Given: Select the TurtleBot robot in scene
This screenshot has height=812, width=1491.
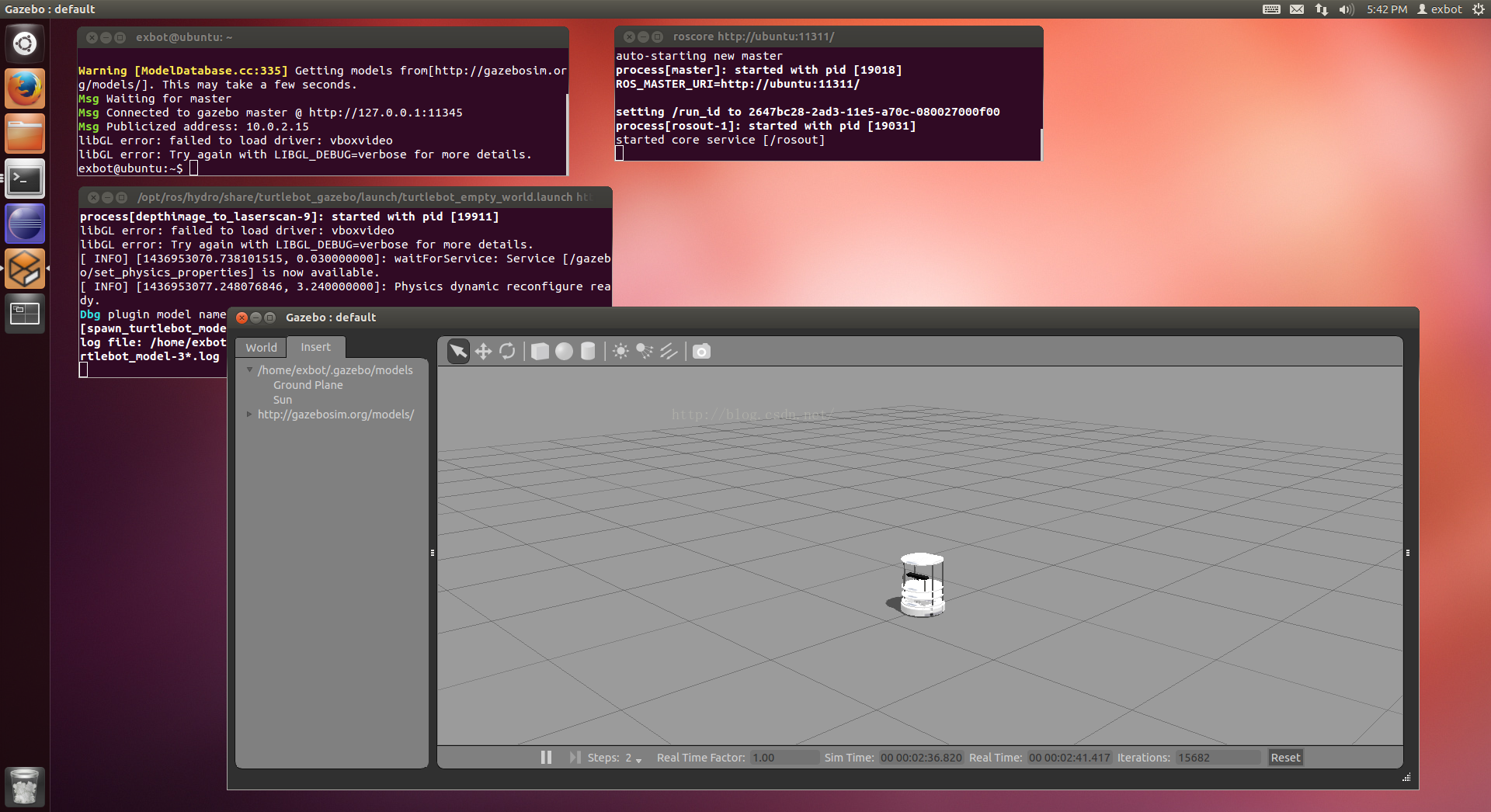Looking at the screenshot, I should (921, 585).
